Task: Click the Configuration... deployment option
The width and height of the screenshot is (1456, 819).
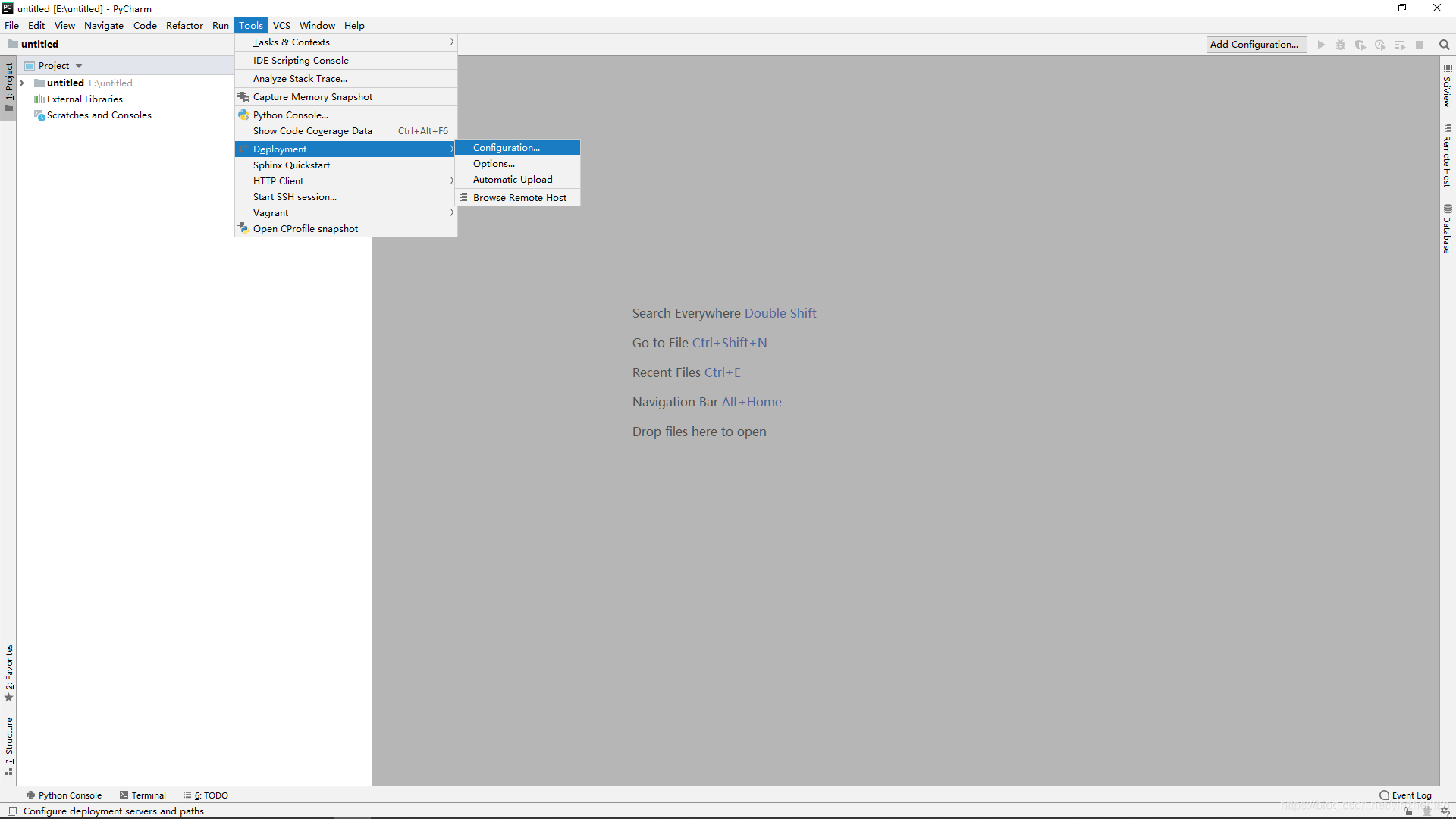Action: coord(507,147)
